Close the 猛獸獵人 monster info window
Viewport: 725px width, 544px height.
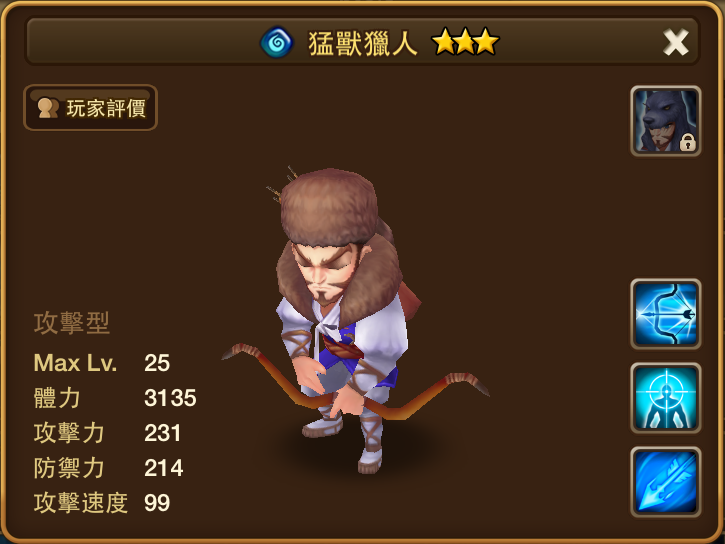pyautogui.click(x=676, y=43)
